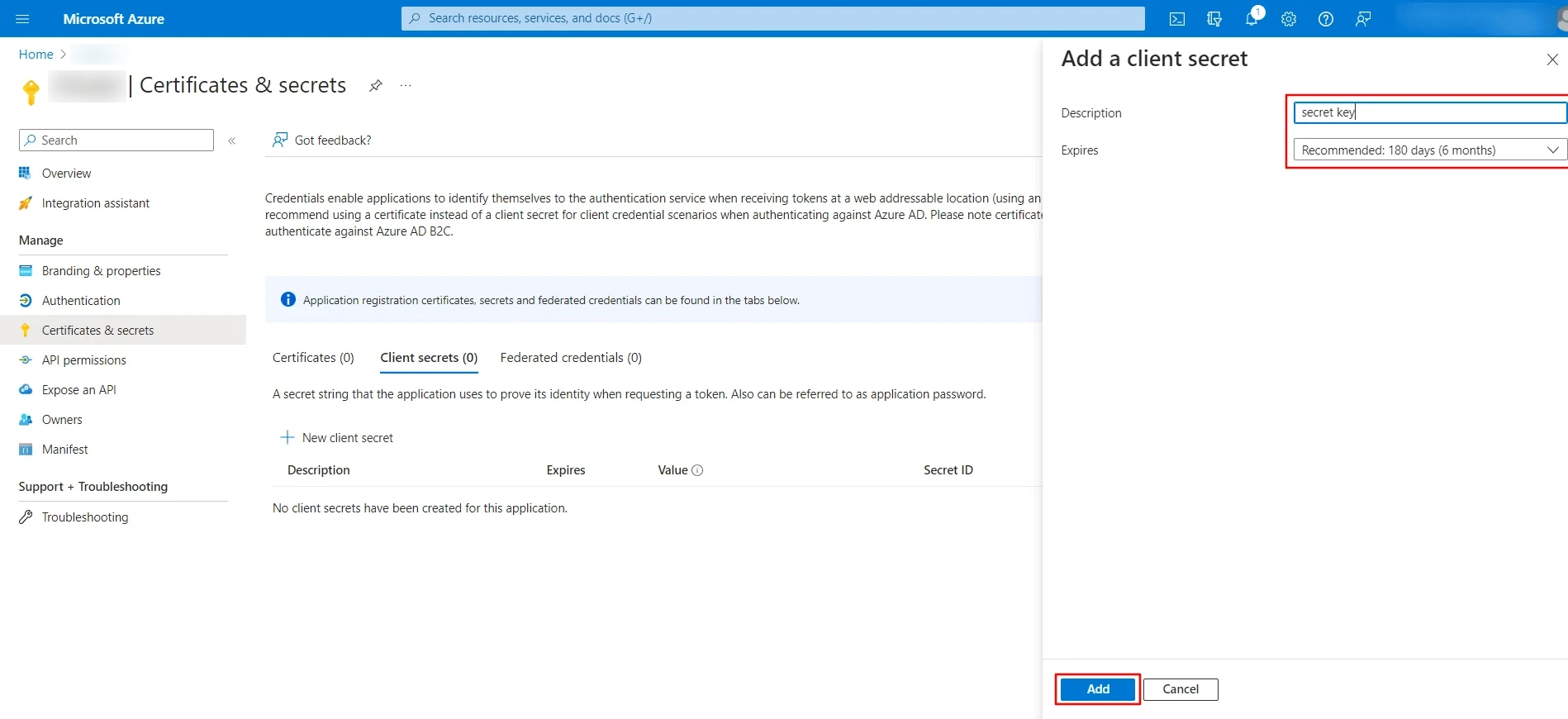1568x719 pixels.
Task: Open the Help question mark icon
Action: (1326, 19)
